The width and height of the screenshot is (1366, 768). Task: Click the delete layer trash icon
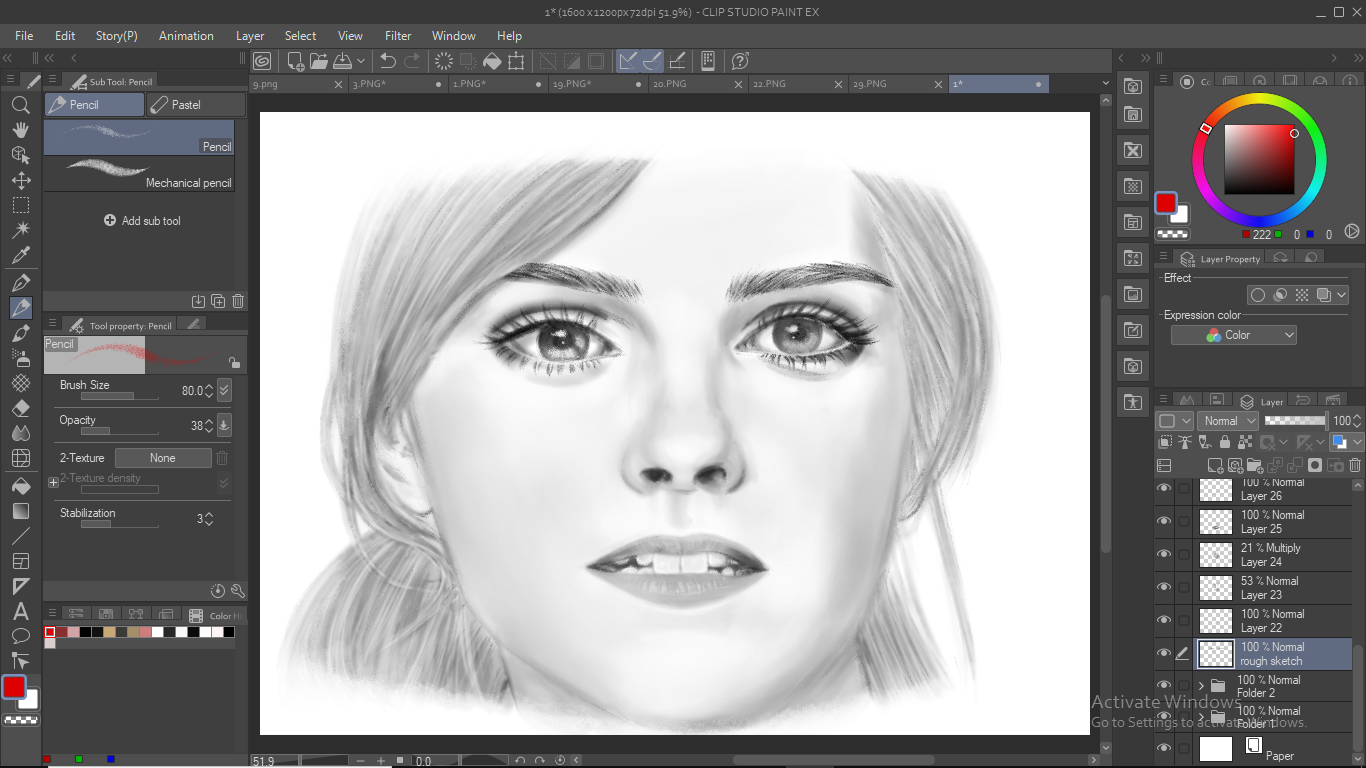pos(1355,465)
